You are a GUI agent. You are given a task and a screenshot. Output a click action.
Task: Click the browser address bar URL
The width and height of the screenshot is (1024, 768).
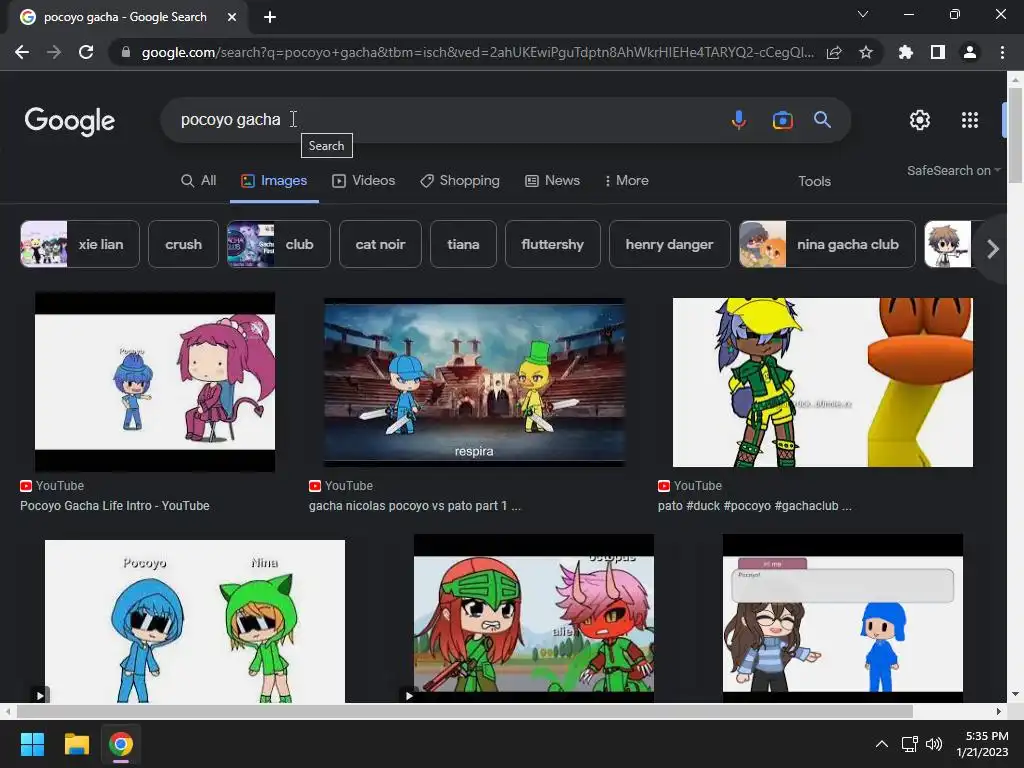(x=477, y=52)
